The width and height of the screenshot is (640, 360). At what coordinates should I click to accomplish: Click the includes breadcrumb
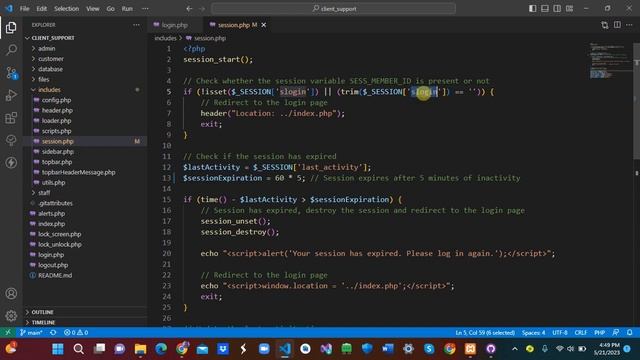point(165,38)
